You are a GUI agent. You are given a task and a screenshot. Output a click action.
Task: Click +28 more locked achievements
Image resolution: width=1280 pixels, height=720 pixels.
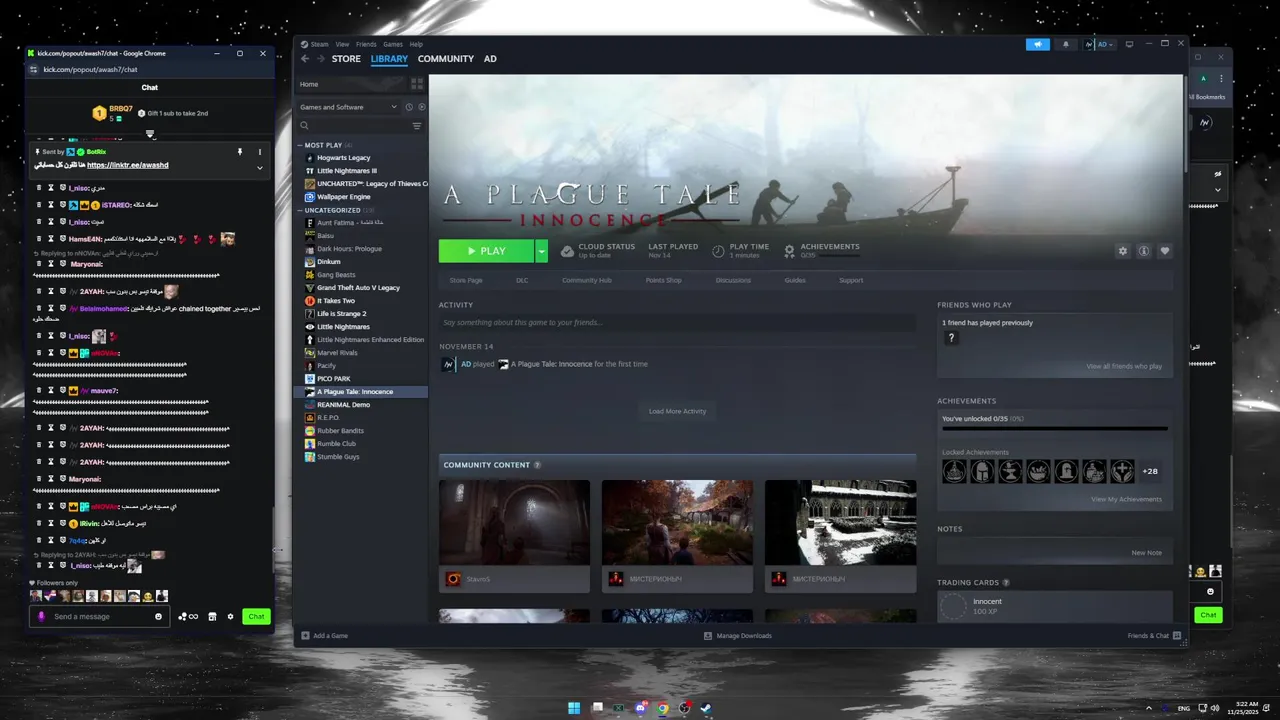(x=1150, y=471)
